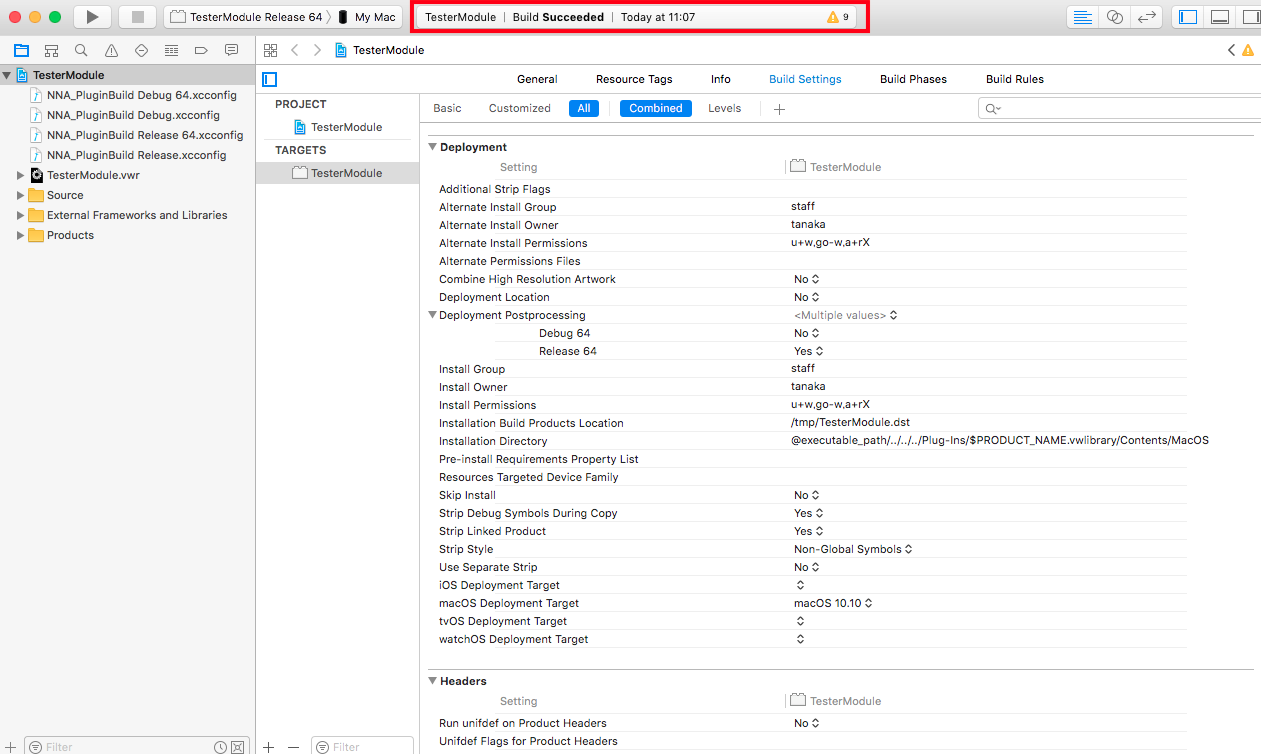
Task: Open the Find navigator magnifier icon
Action: click(x=81, y=50)
